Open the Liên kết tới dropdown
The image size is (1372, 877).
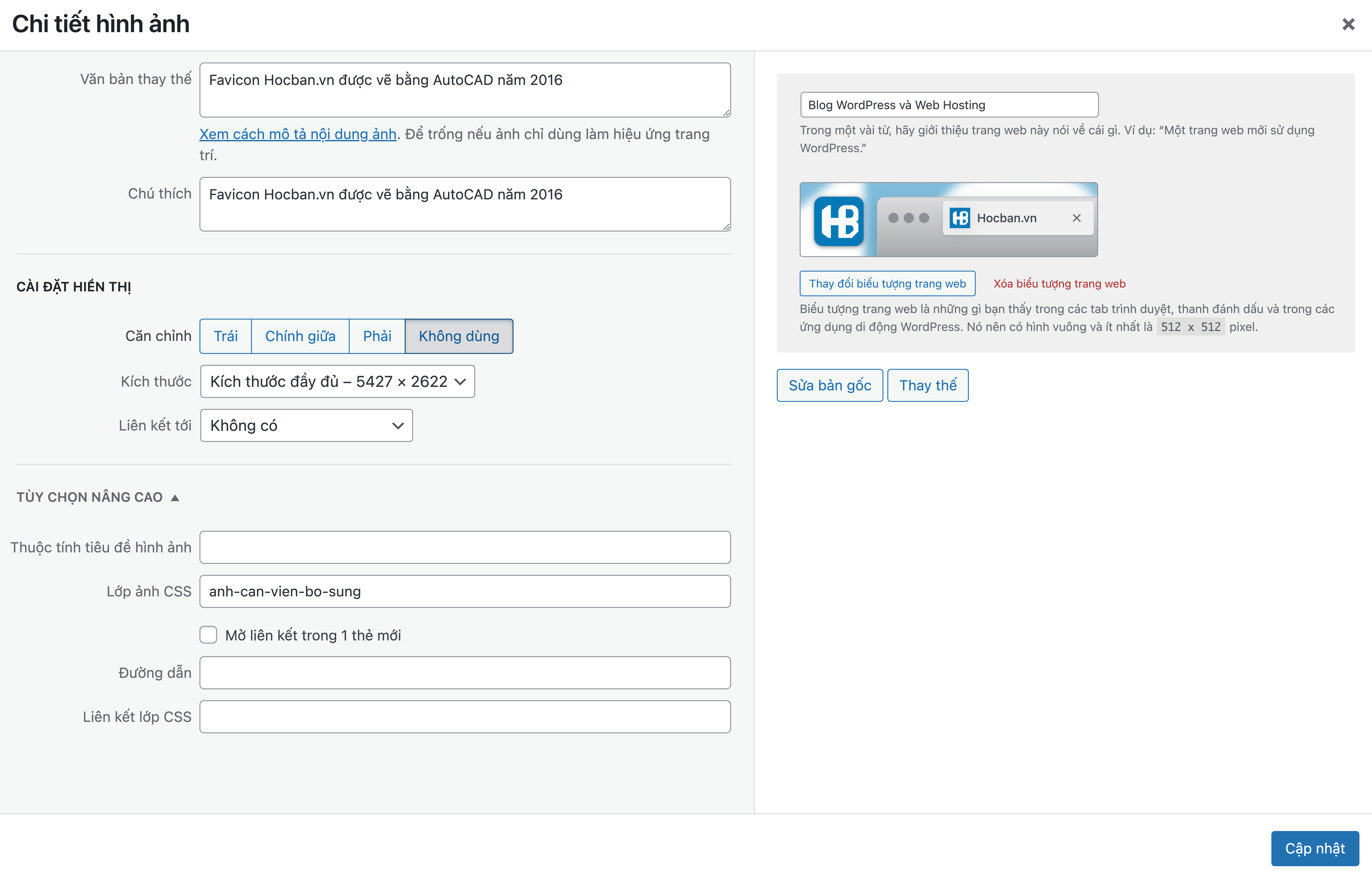coord(307,425)
